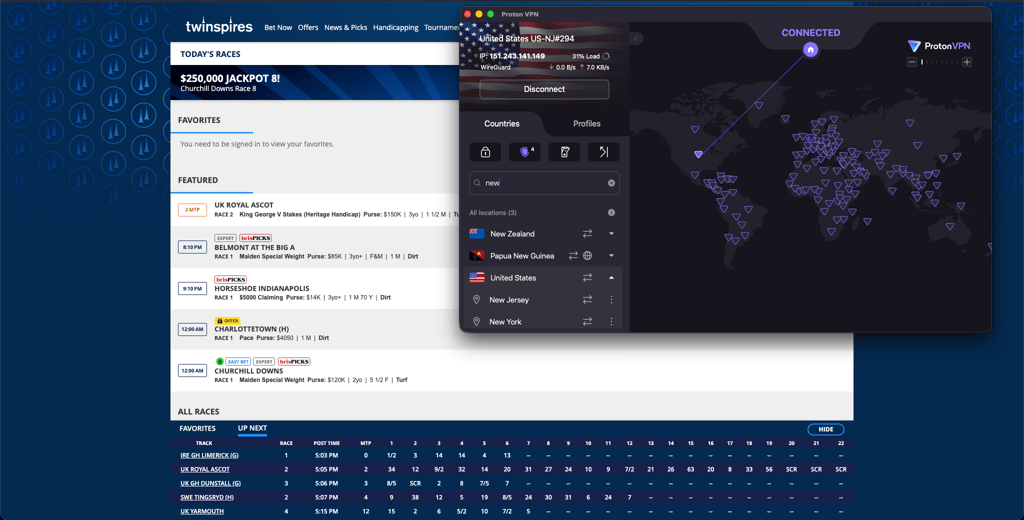Viewport: 1024px width, 520px height.
Task: Open the BELMONT AT THE BIG A race
Action: (255, 248)
